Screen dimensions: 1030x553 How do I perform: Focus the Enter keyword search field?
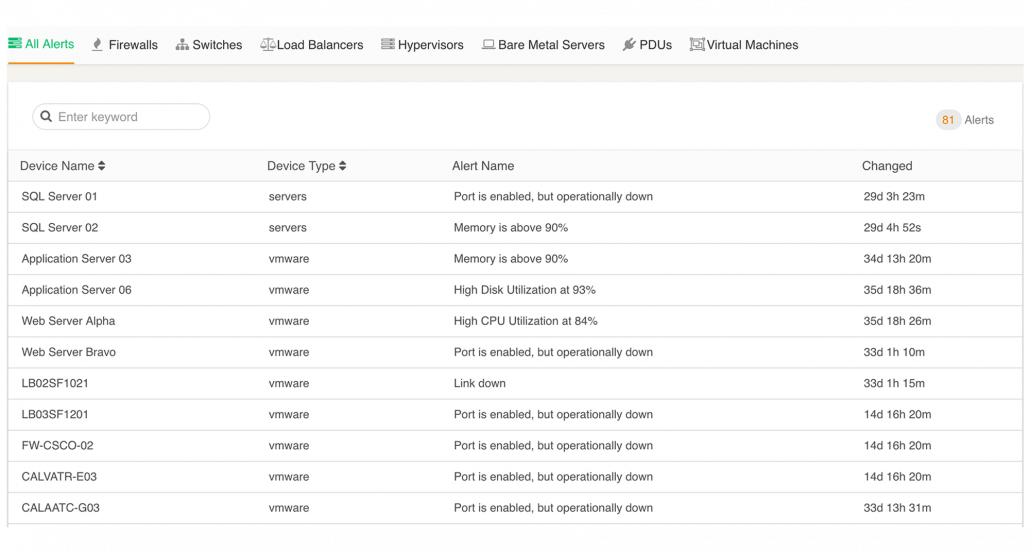coord(121,116)
